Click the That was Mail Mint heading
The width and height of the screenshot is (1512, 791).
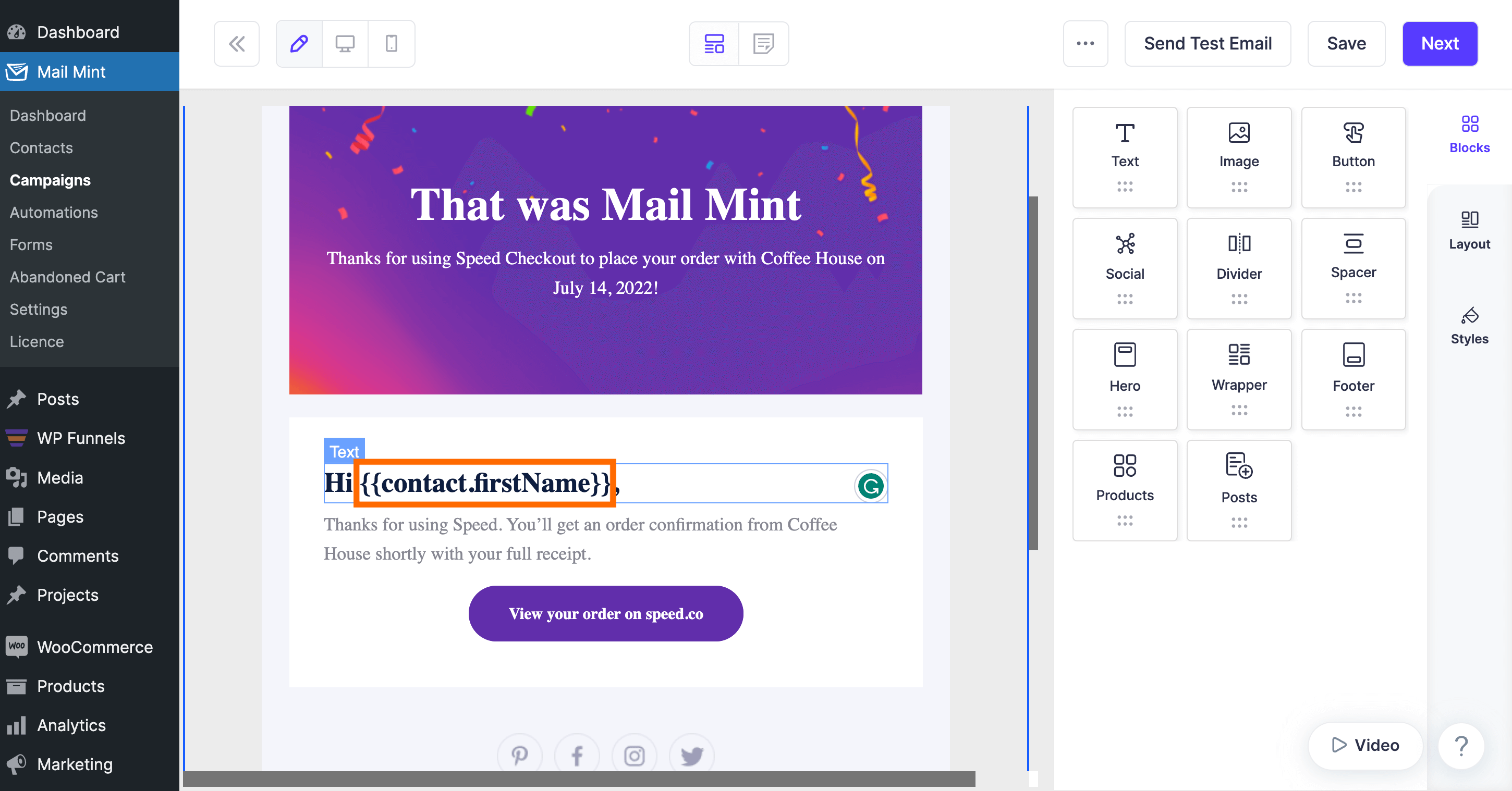(x=605, y=204)
